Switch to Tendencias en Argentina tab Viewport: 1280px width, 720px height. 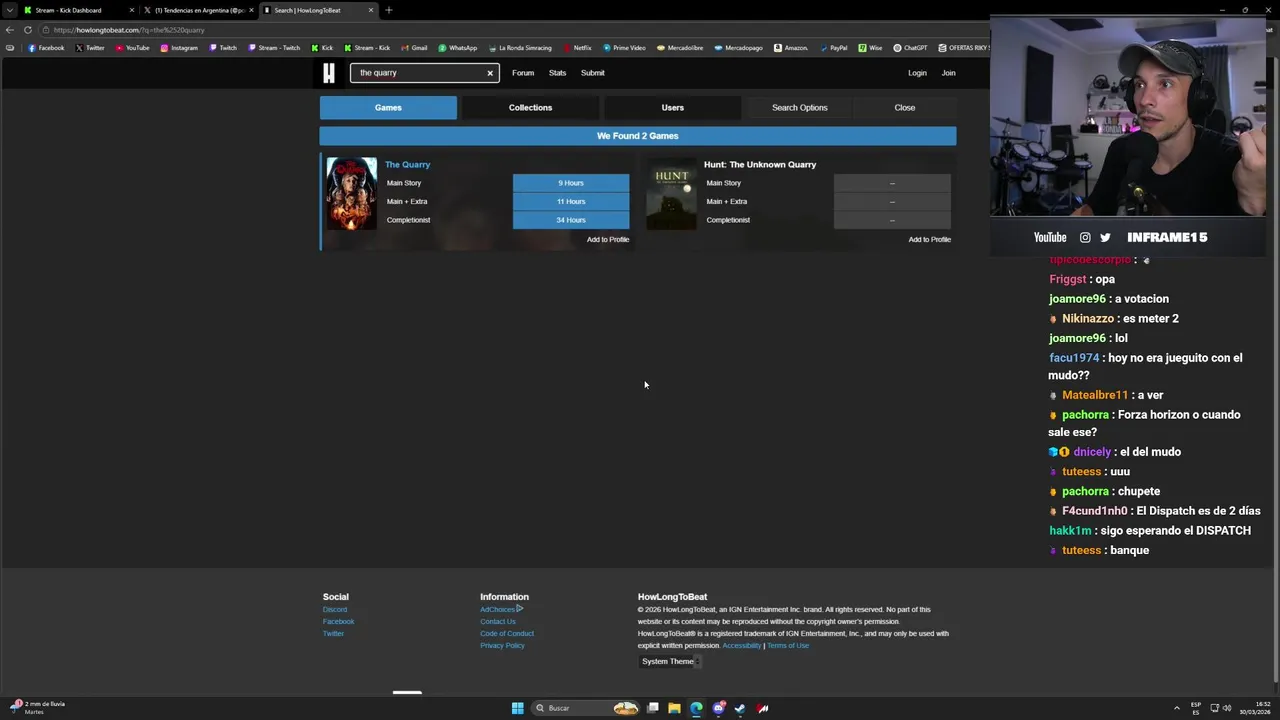point(198,10)
